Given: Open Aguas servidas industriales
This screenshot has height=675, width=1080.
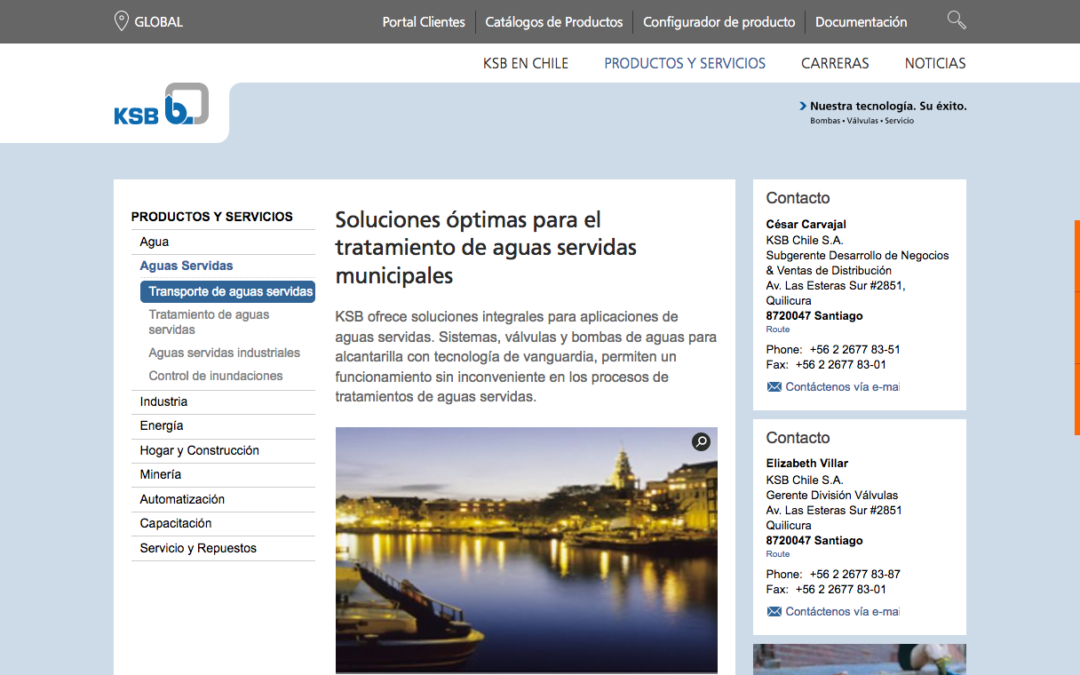Looking at the screenshot, I should (x=224, y=353).
